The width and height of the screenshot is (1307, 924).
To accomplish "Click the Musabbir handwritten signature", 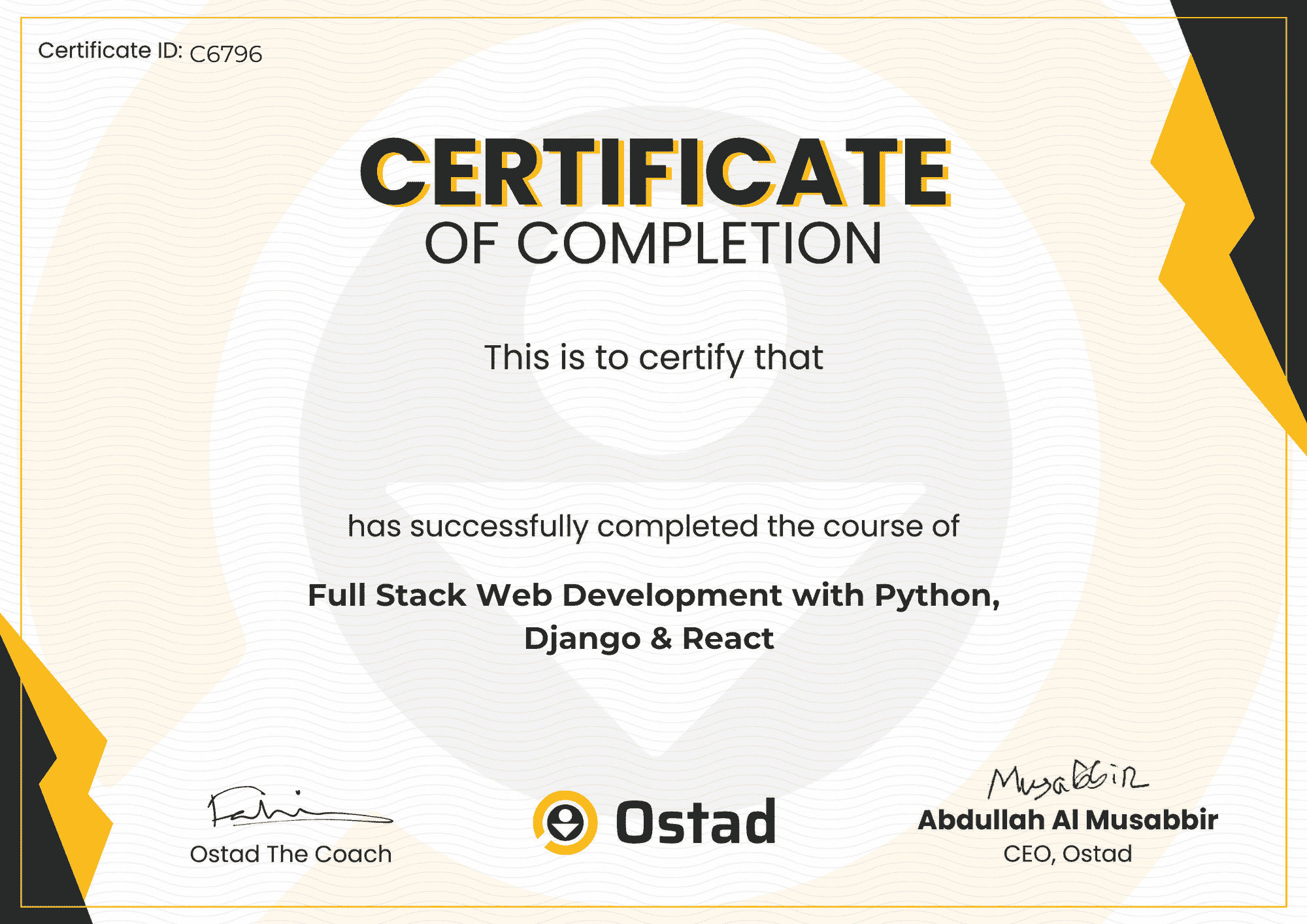I will [x=1067, y=778].
